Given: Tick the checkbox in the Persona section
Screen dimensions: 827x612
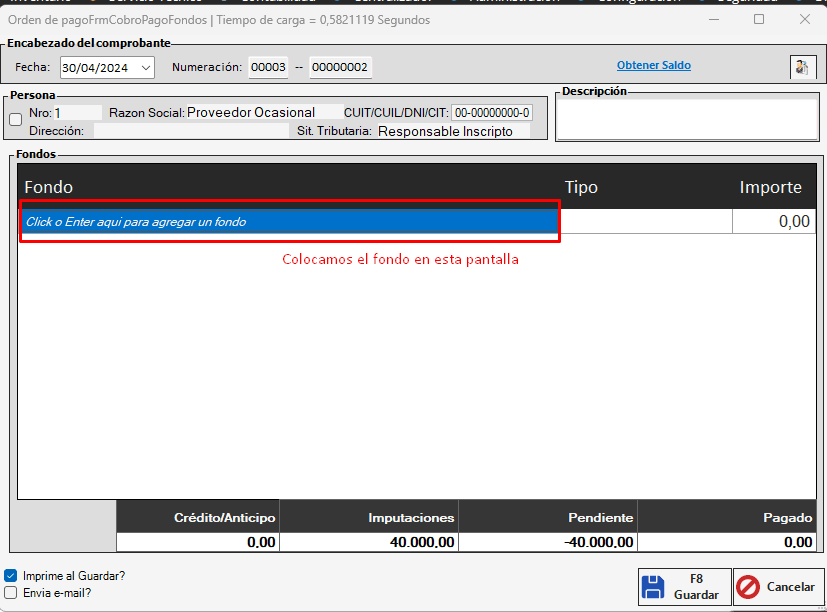Looking at the screenshot, I should tap(15, 120).
